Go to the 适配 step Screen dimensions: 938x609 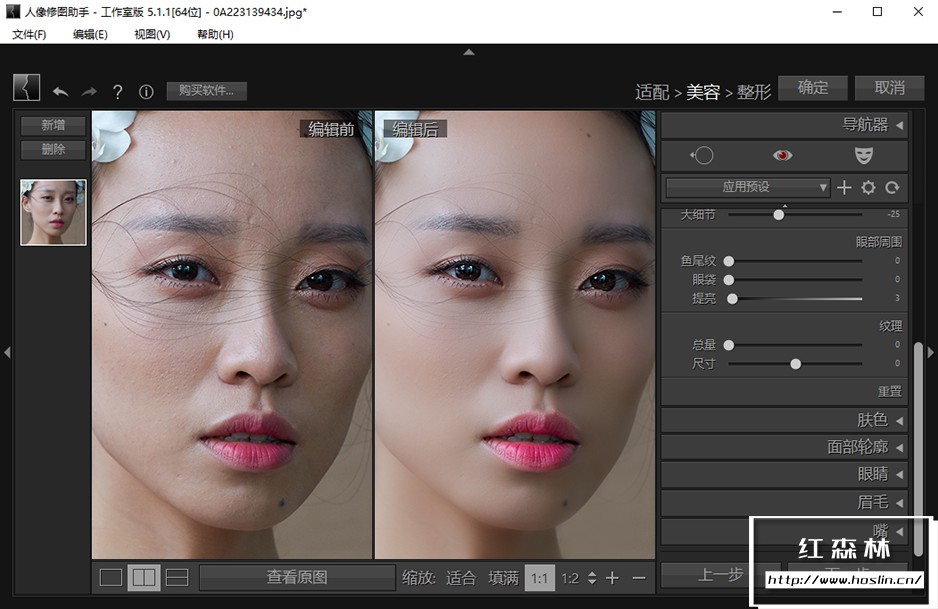click(652, 92)
